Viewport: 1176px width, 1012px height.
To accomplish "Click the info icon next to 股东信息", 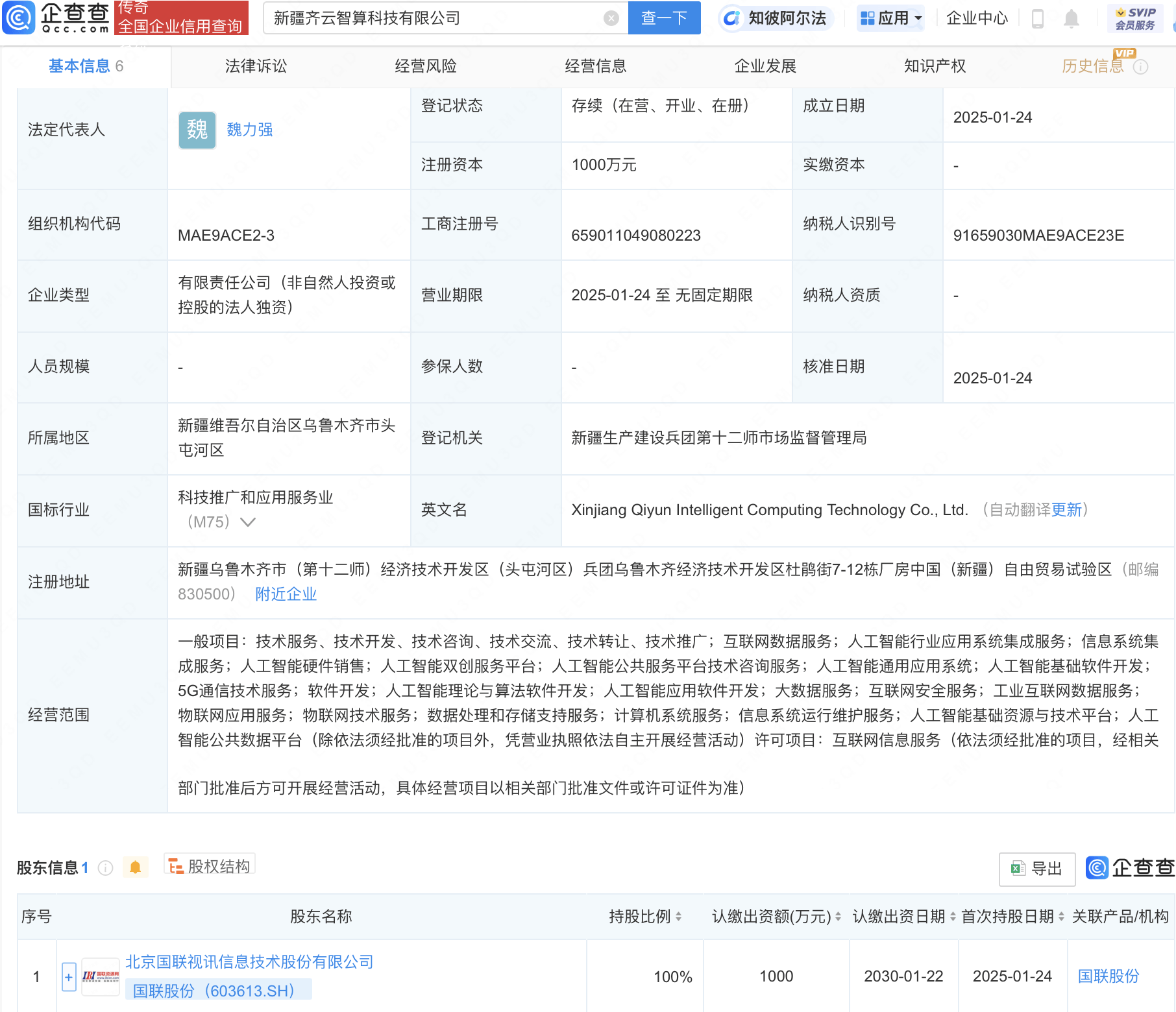I will [x=106, y=868].
